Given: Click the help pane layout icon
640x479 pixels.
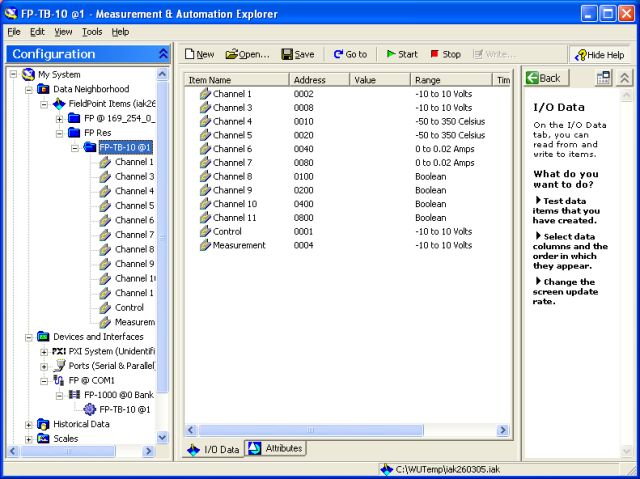Looking at the screenshot, I should click(603, 78).
